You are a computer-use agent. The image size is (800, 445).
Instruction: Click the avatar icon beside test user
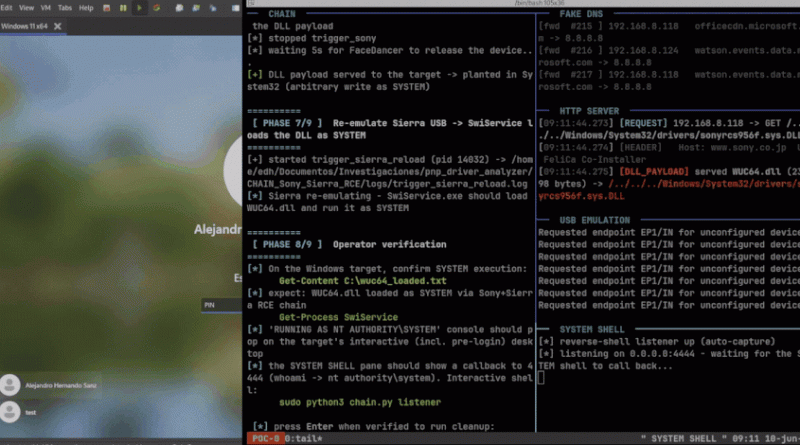click(x=10, y=412)
